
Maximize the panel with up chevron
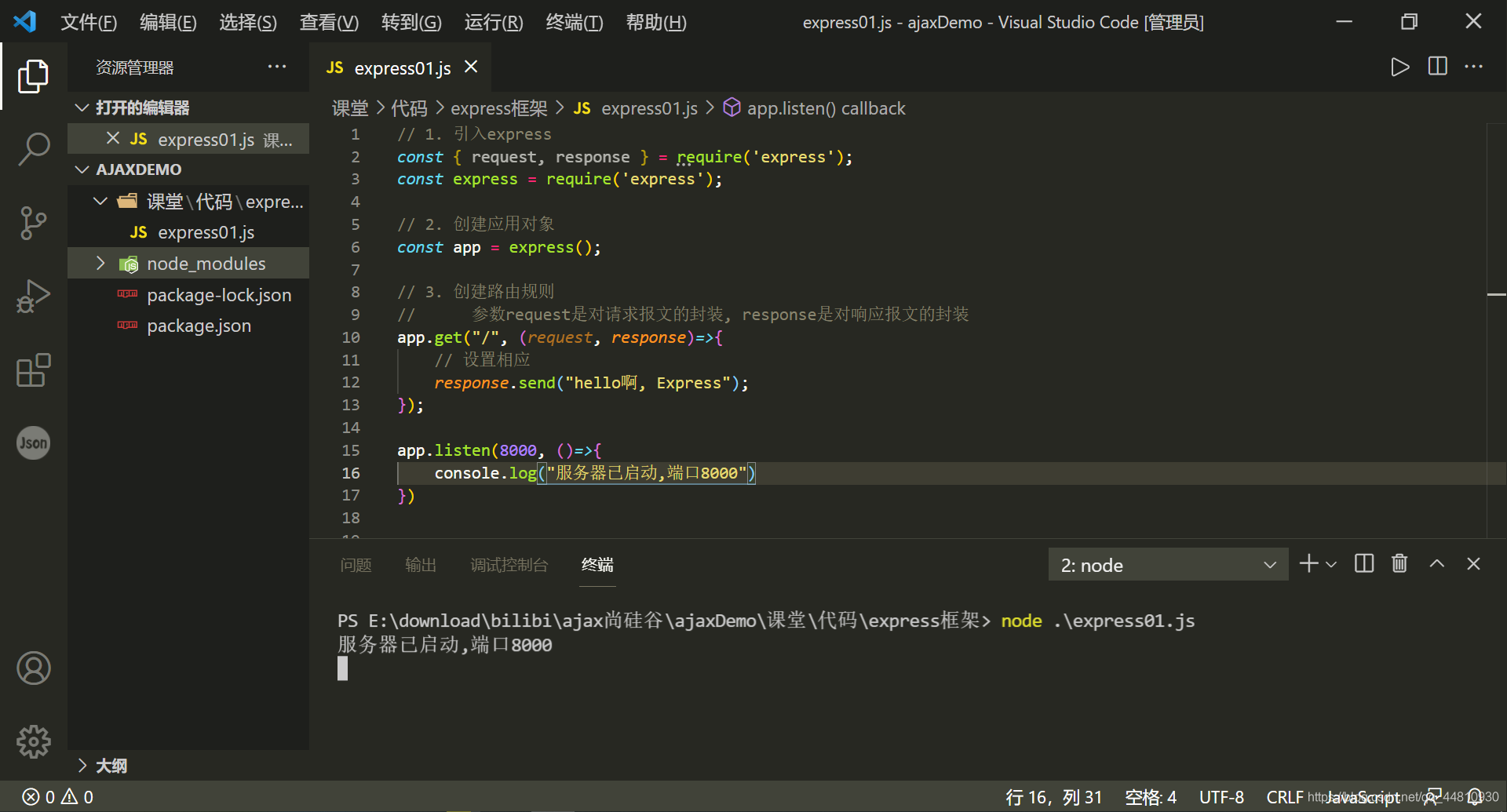pyautogui.click(x=1437, y=564)
